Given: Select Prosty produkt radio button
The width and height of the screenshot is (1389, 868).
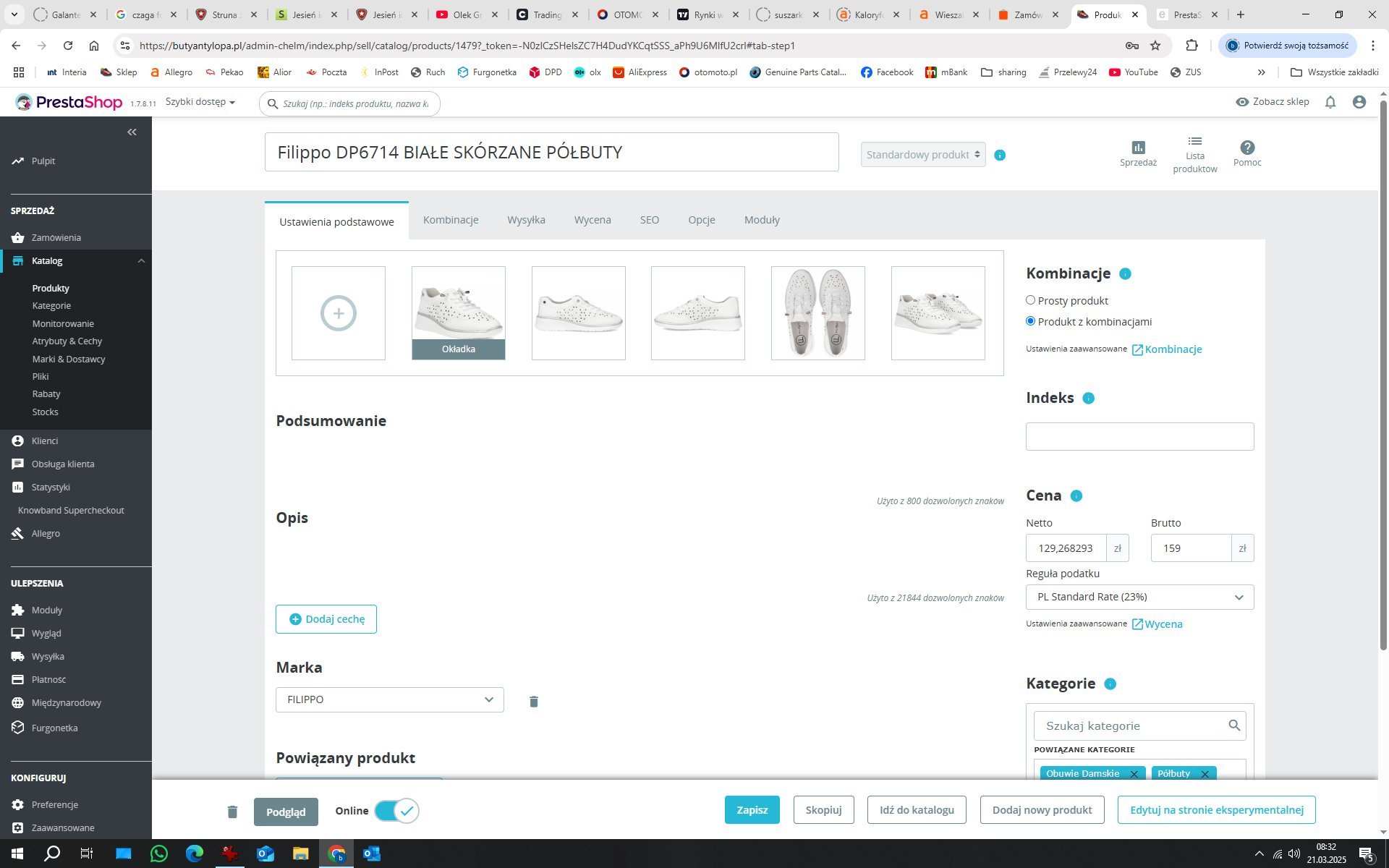Looking at the screenshot, I should (x=1030, y=300).
